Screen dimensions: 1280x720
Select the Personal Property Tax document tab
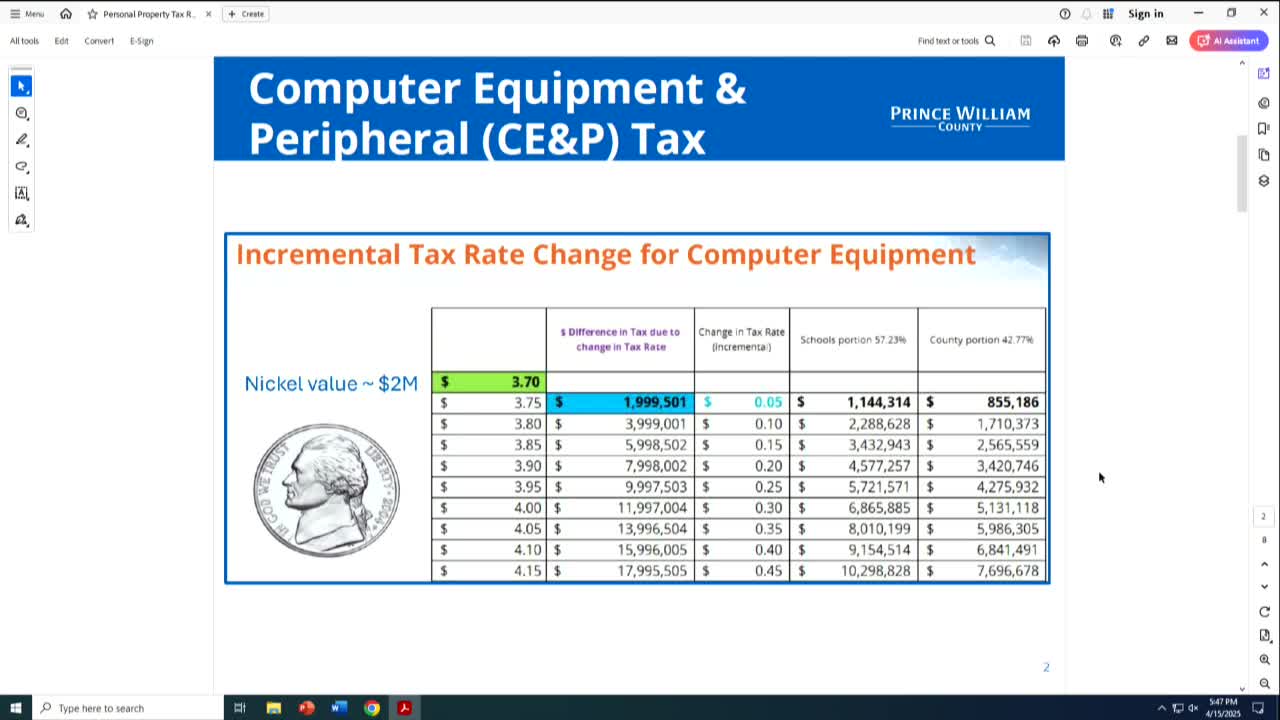click(149, 14)
